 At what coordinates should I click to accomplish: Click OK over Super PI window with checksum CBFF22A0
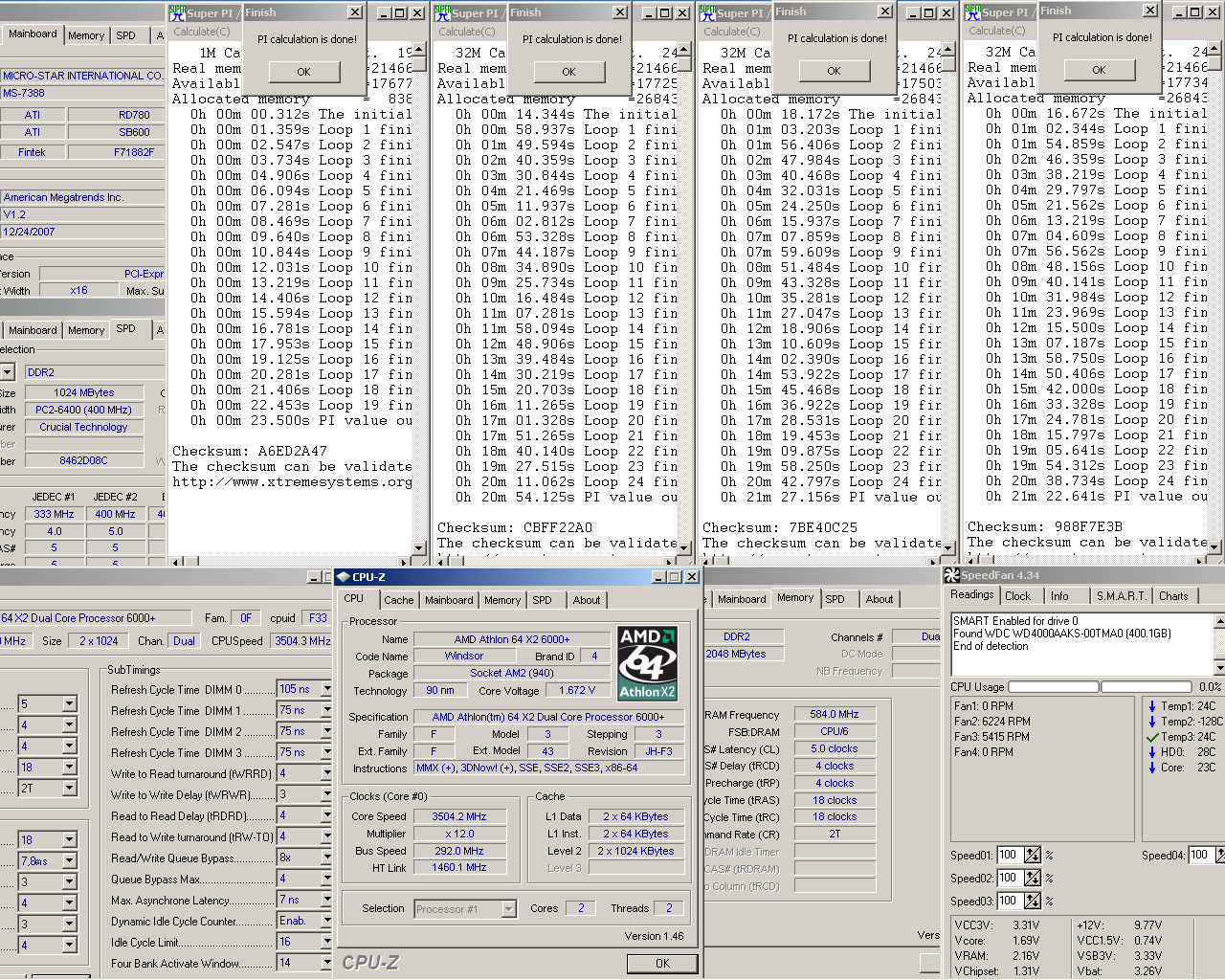click(x=568, y=72)
